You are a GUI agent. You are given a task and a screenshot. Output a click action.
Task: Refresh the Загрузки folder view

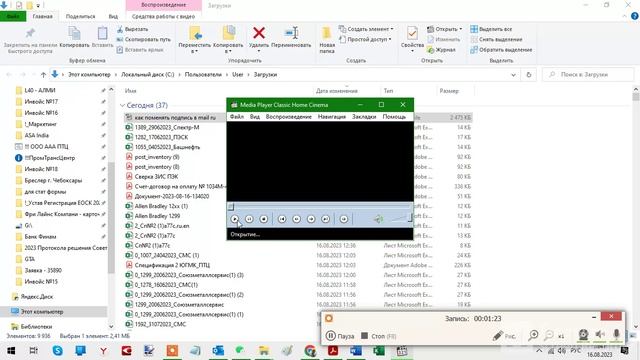(529, 75)
